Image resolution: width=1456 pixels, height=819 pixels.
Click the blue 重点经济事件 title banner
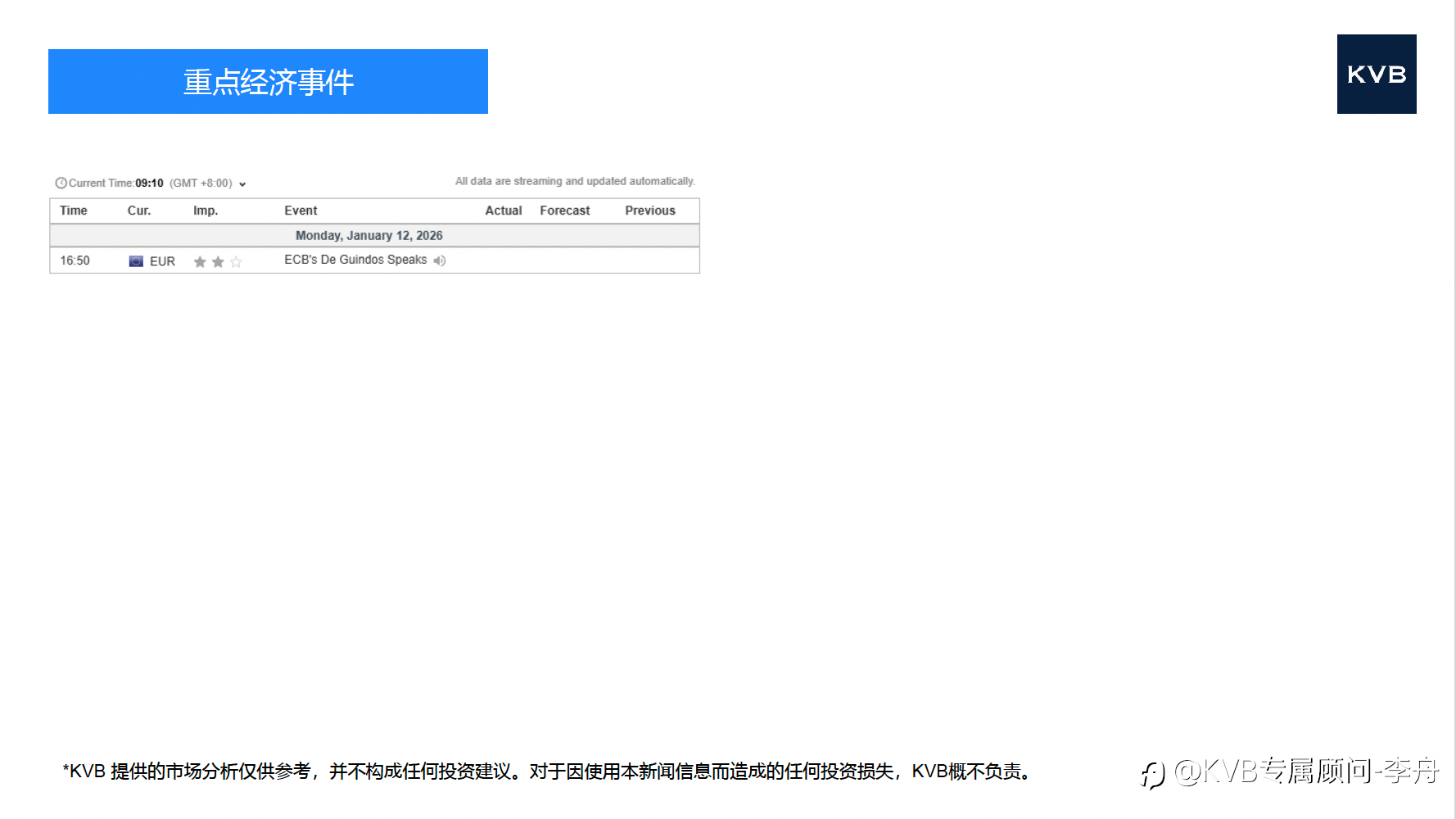(x=268, y=81)
